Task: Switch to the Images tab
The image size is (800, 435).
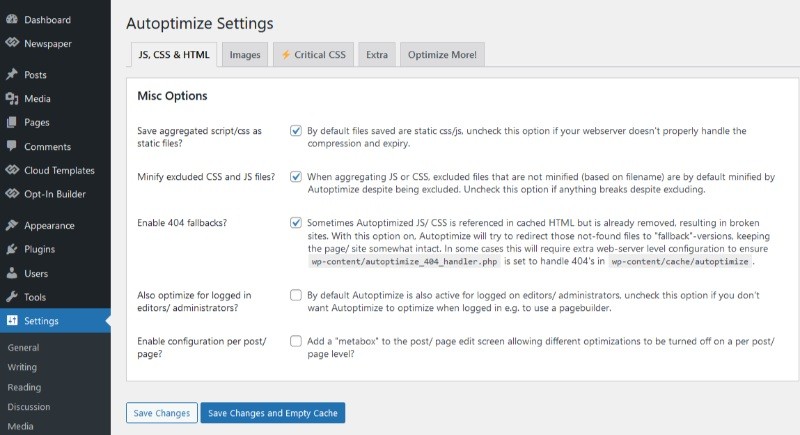Action: point(245,55)
